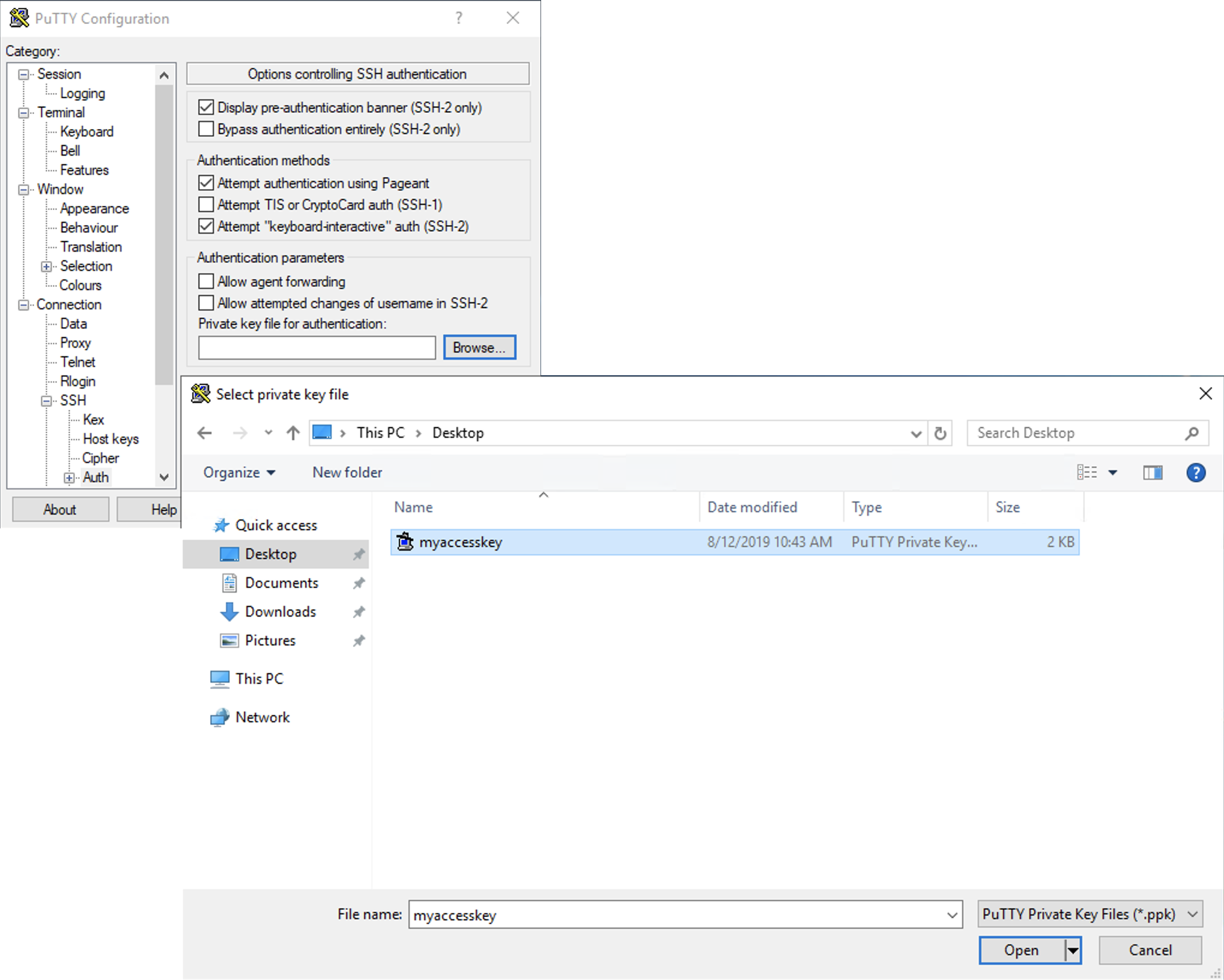Open file dialog Help question-mark icon
The image size is (1224, 980).
(1195, 473)
